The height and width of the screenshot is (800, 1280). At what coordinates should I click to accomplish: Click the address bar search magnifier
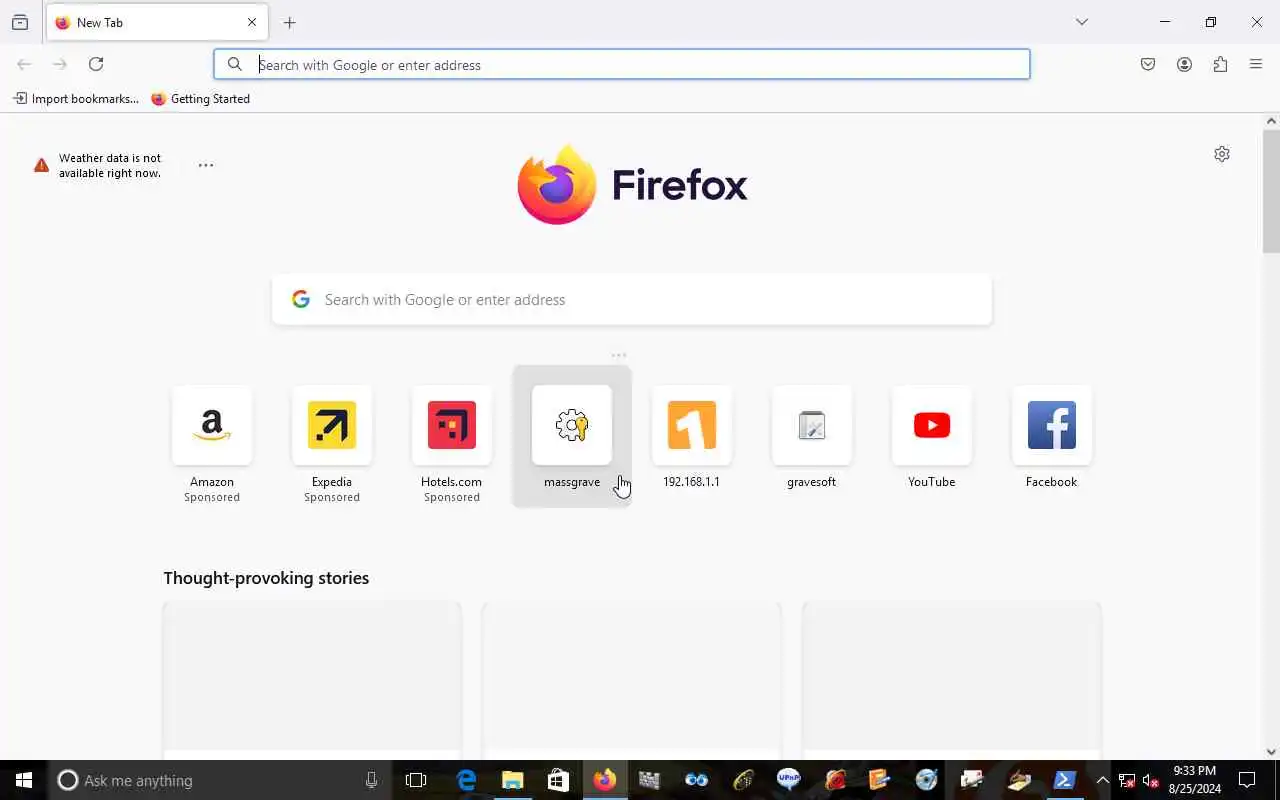point(235,64)
